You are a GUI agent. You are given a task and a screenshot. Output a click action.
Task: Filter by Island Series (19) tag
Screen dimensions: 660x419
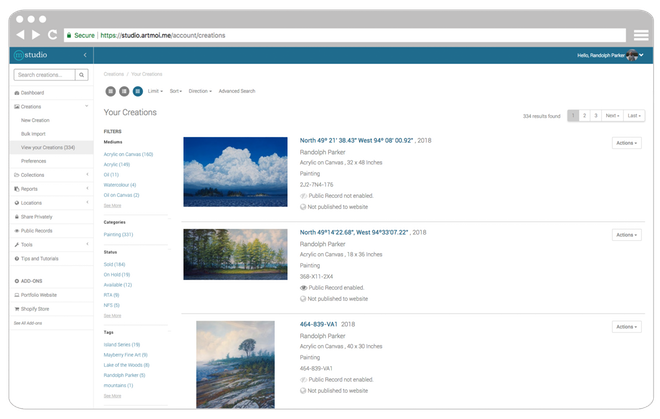tap(122, 344)
